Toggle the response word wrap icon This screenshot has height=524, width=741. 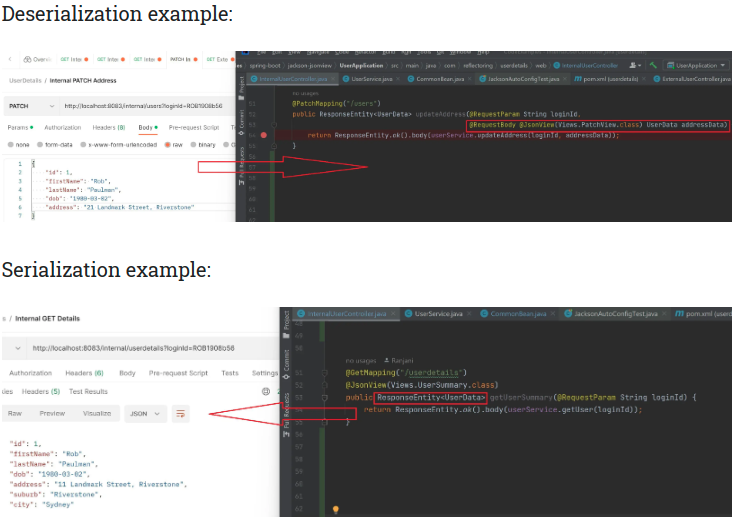click(181, 414)
